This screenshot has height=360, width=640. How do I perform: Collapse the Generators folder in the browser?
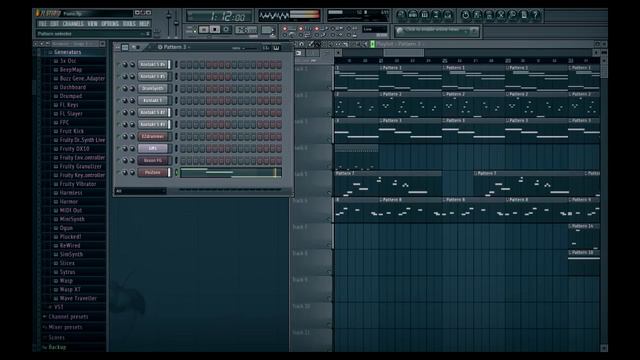click(x=67, y=52)
